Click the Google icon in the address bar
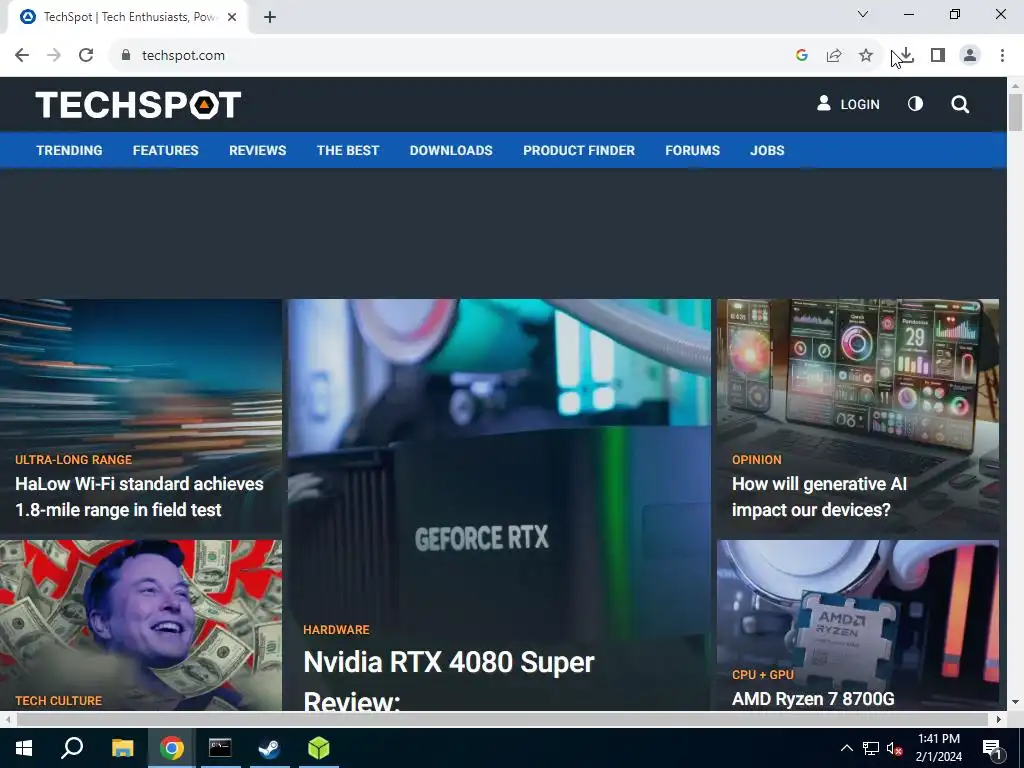Viewport: 1024px width, 768px height. pos(802,56)
